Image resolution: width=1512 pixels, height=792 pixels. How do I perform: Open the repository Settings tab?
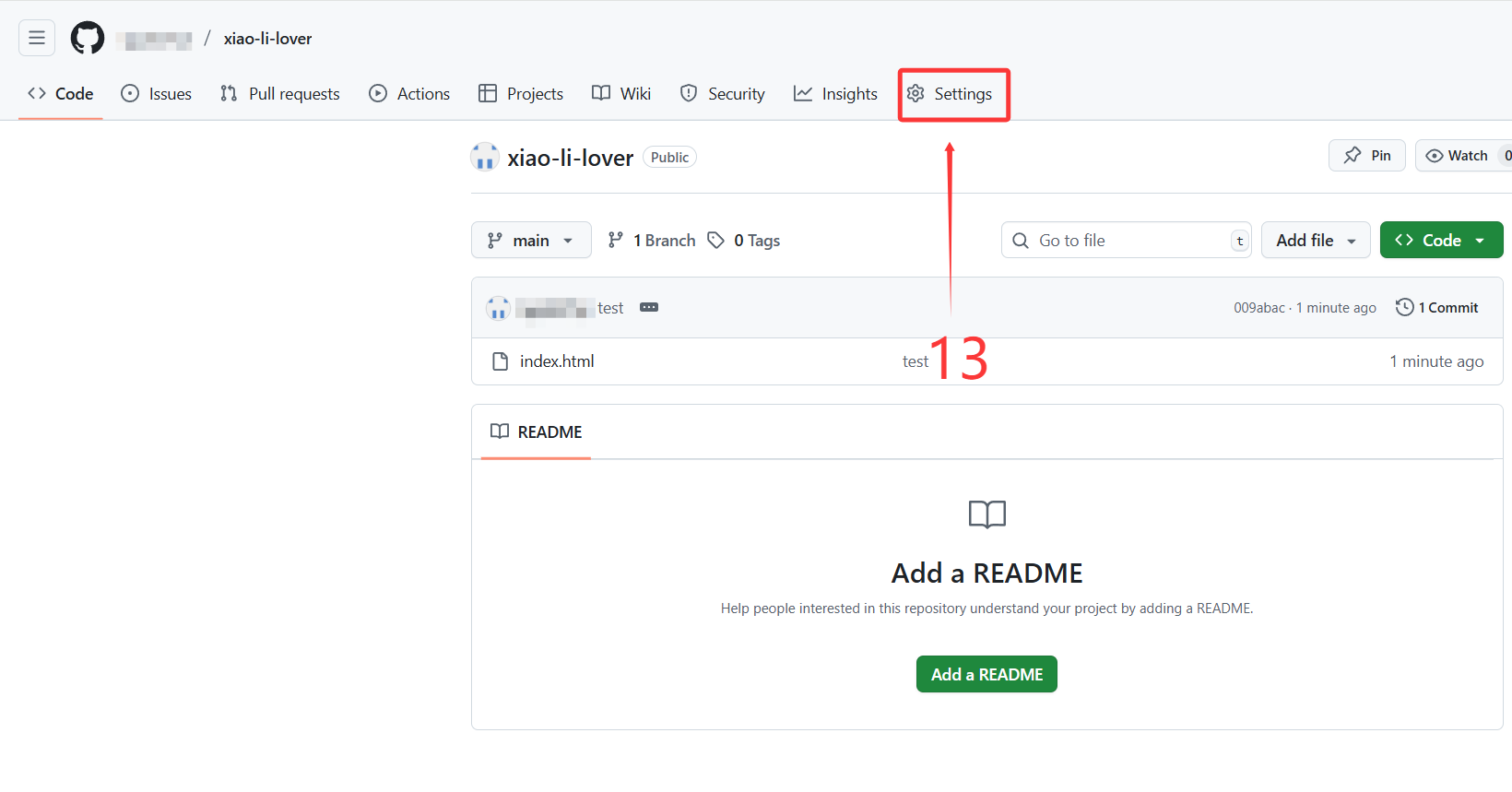[x=950, y=93]
